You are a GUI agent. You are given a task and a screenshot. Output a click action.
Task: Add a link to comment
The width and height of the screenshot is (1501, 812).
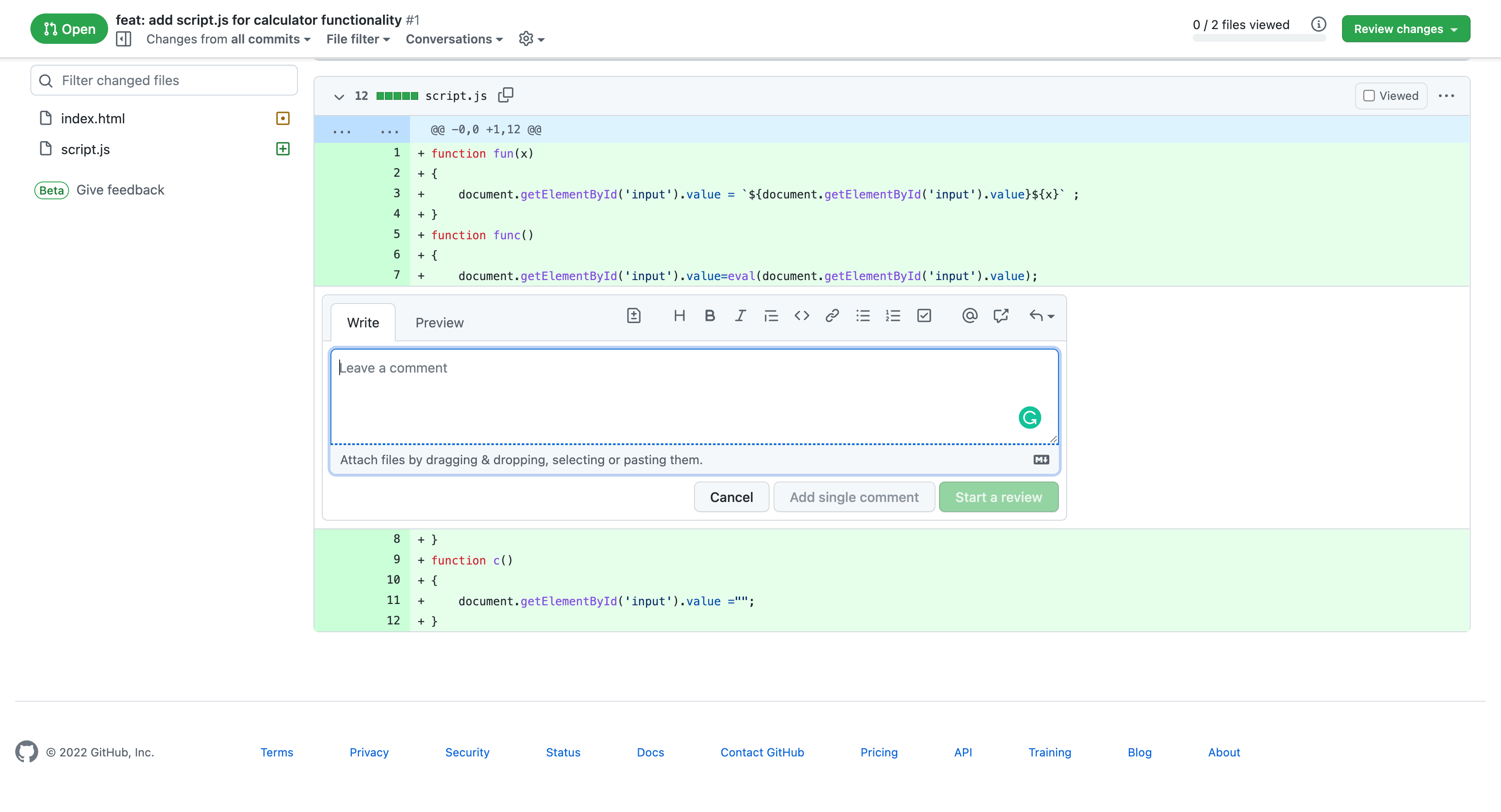pos(832,316)
